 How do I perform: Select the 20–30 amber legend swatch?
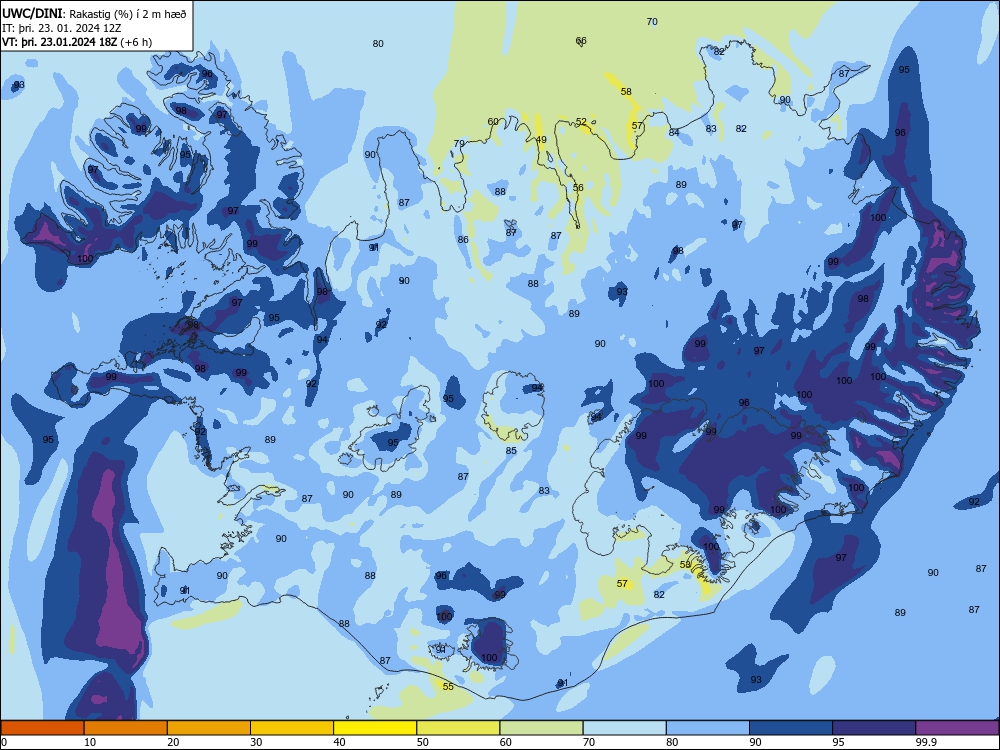[209, 728]
